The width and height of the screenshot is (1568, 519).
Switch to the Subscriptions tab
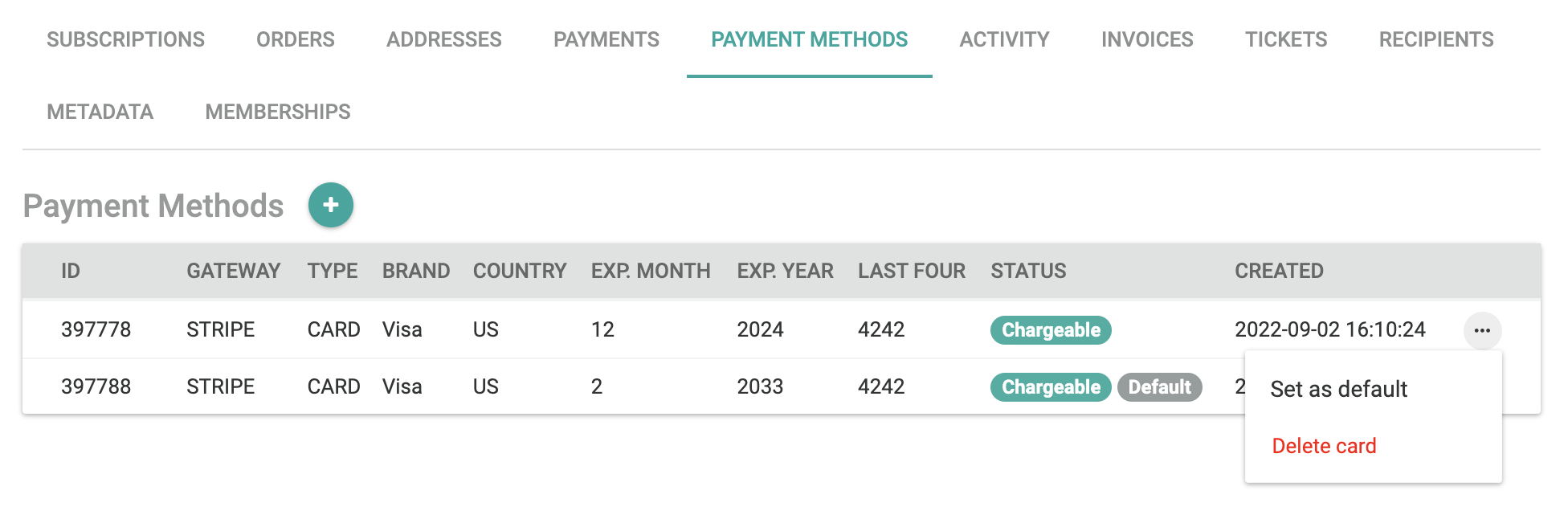[125, 39]
